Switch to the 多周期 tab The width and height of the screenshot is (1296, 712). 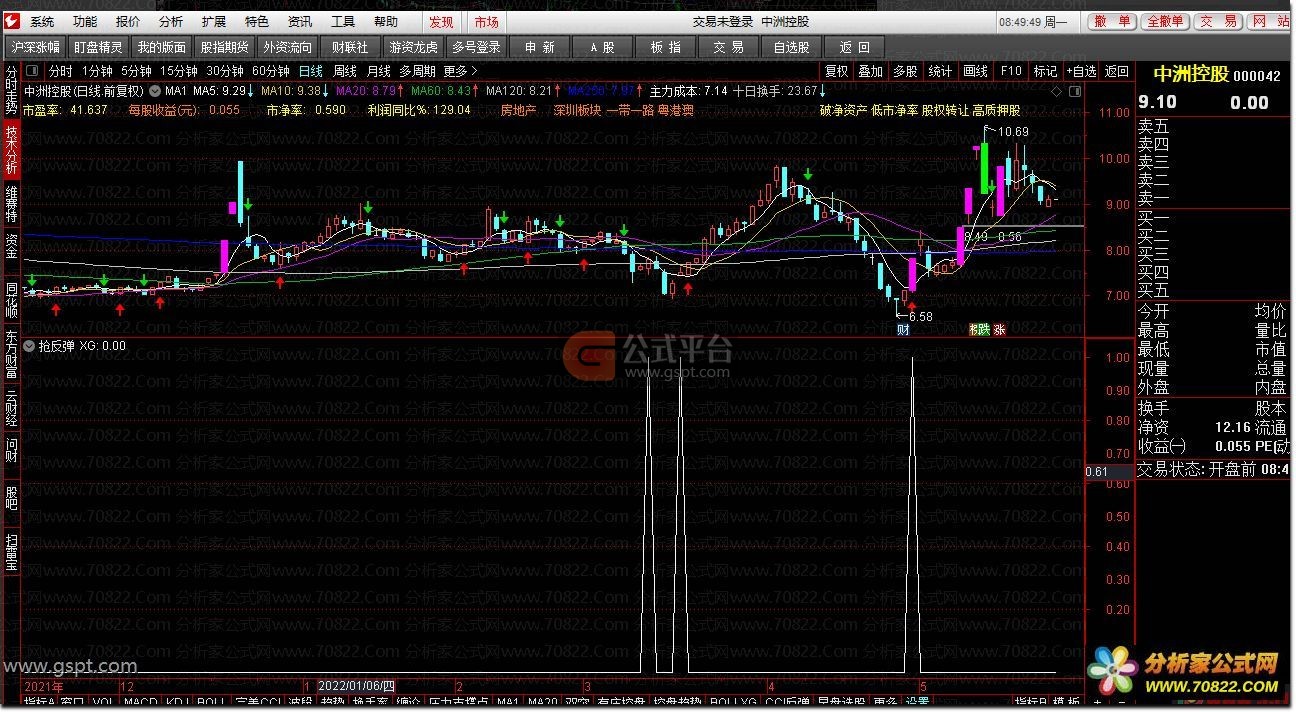(417, 71)
